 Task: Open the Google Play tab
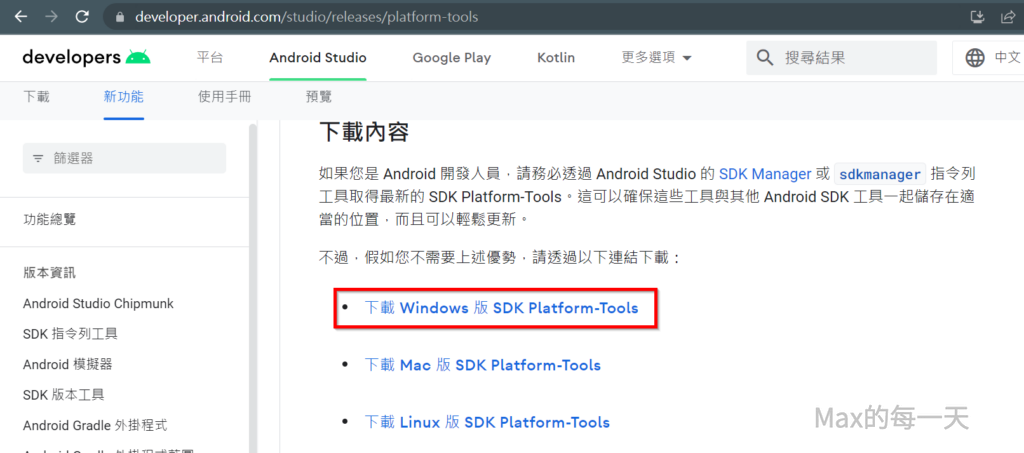(451, 57)
